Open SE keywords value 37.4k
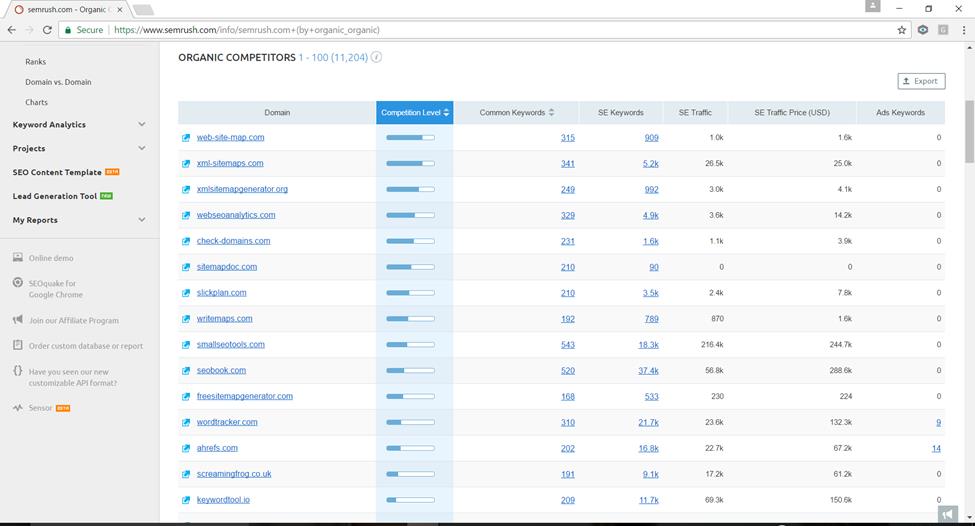 (648, 371)
